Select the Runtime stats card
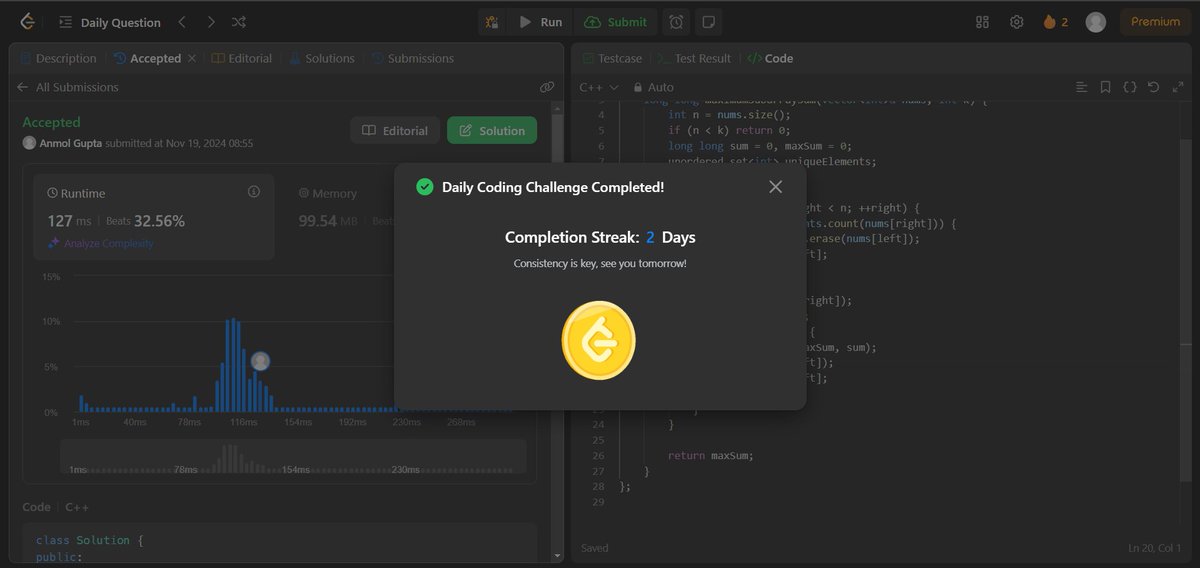Viewport: 1200px width, 568px height. click(x=154, y=217)
